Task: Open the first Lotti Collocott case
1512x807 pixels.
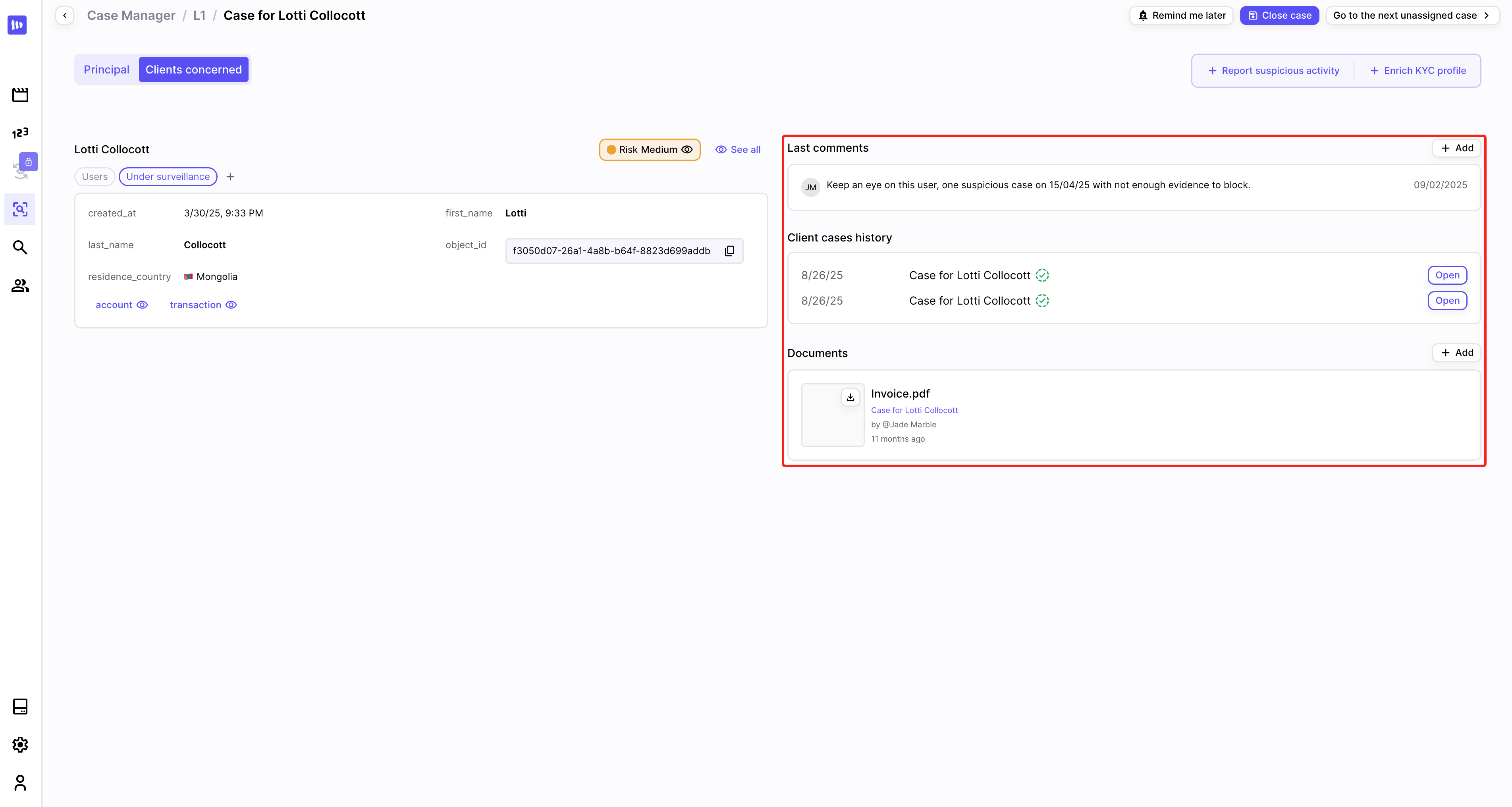Action: coord(1447,275)
